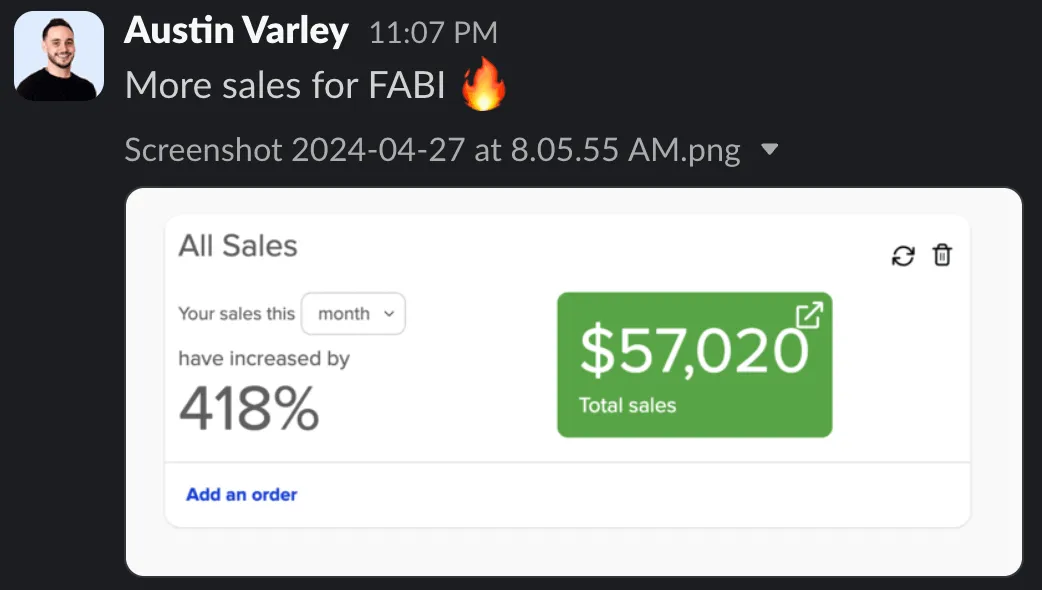Collapse the attached screenshot with the arrow
Screen dimensions: 1042x590
click(x=769, y=150)
